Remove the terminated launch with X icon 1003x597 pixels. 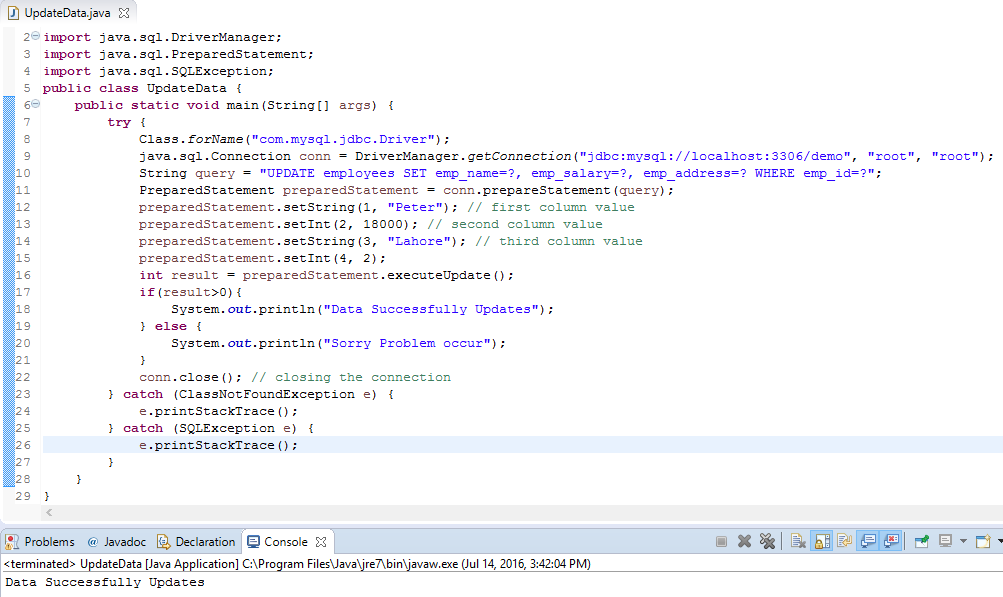pyautogui.click(x=742, y=541)
